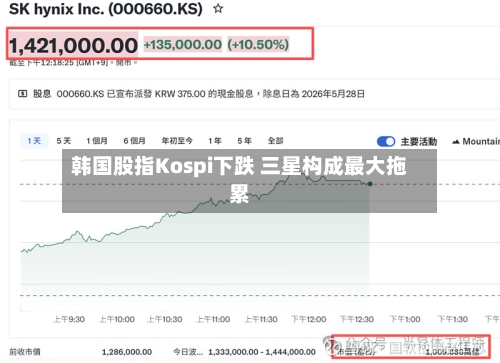This screenshot has height=363, width=500.
Task: Open the 年初至今 range tab
Action: pos(177,141)
